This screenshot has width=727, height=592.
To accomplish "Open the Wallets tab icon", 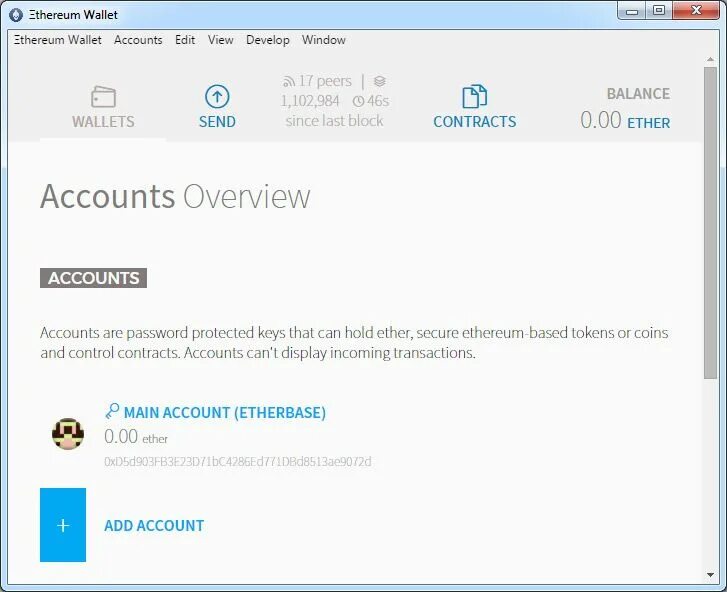I will [103, 96].
